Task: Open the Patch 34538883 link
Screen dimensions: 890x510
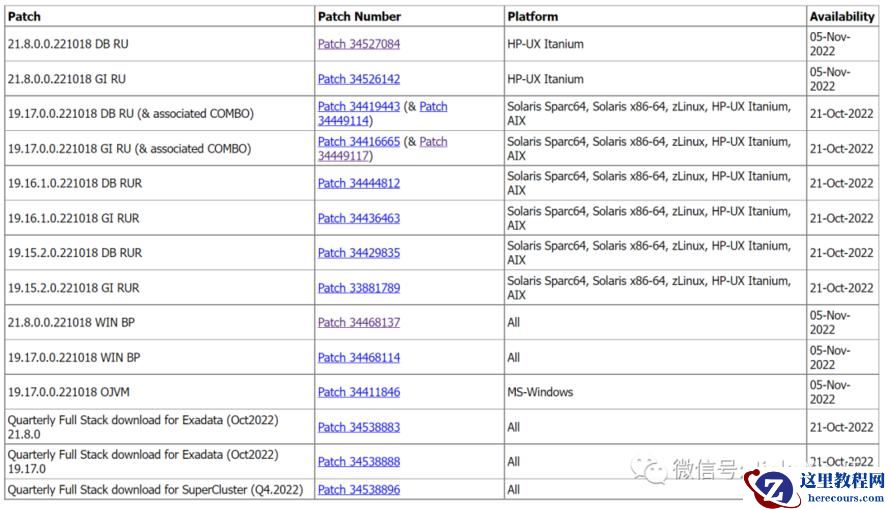Action: click(359, 427)
